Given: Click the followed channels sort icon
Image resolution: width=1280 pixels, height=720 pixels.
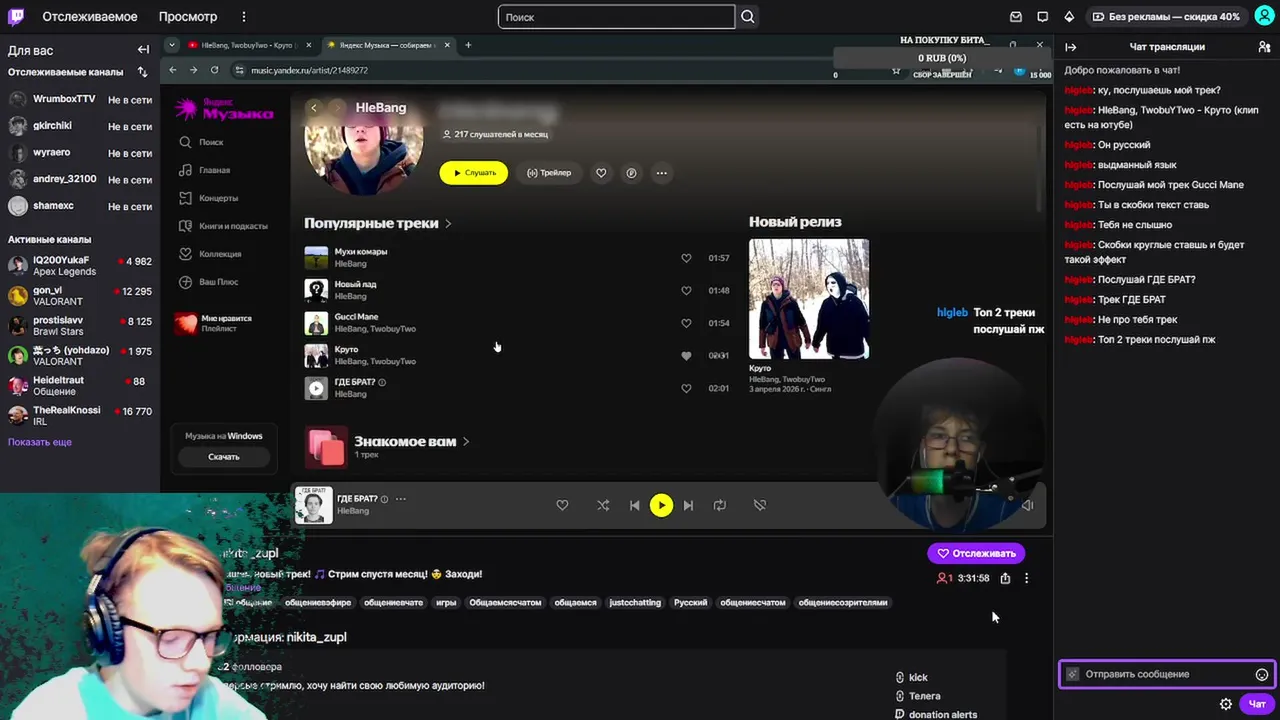Looking at the screenshot, I should [142, 72].
